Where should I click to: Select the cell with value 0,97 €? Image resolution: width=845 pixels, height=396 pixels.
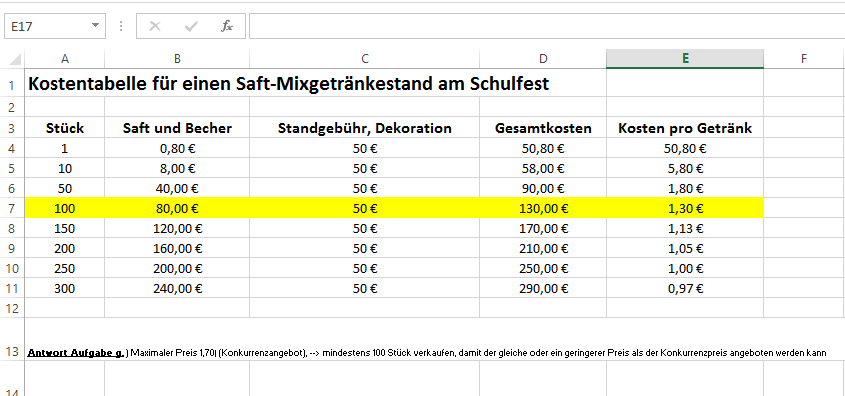coord(685,288)
